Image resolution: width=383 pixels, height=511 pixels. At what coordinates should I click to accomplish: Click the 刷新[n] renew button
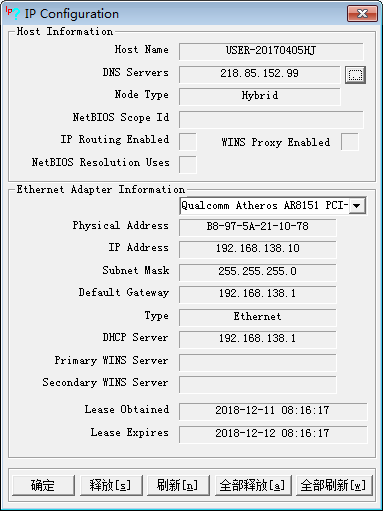coord(178,485)
